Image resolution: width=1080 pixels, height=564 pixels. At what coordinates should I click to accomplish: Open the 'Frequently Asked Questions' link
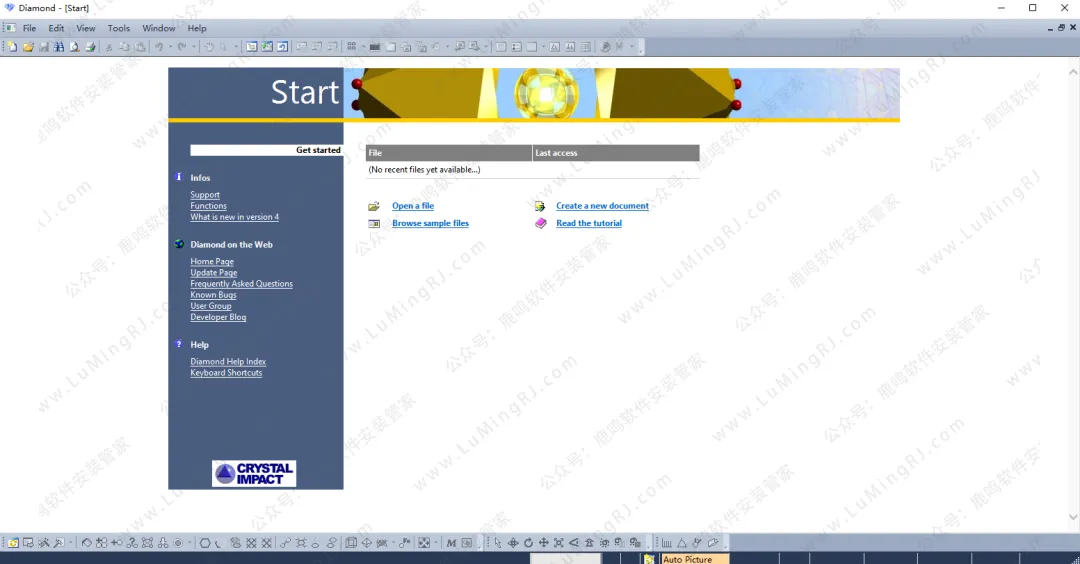[241, 284]
